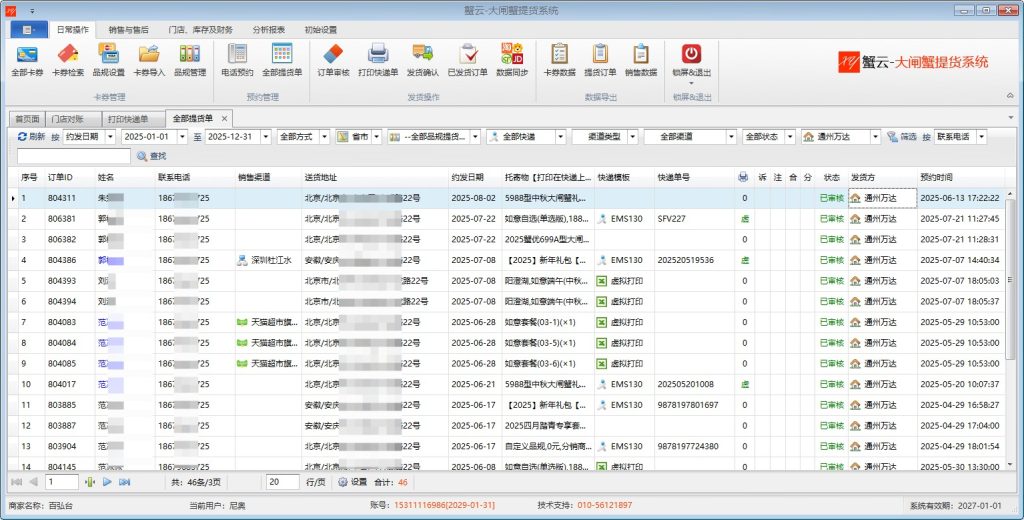Expand the 全部渠道 dropdown
This screenshot has height=520, width=1024.
click(731, 137)
